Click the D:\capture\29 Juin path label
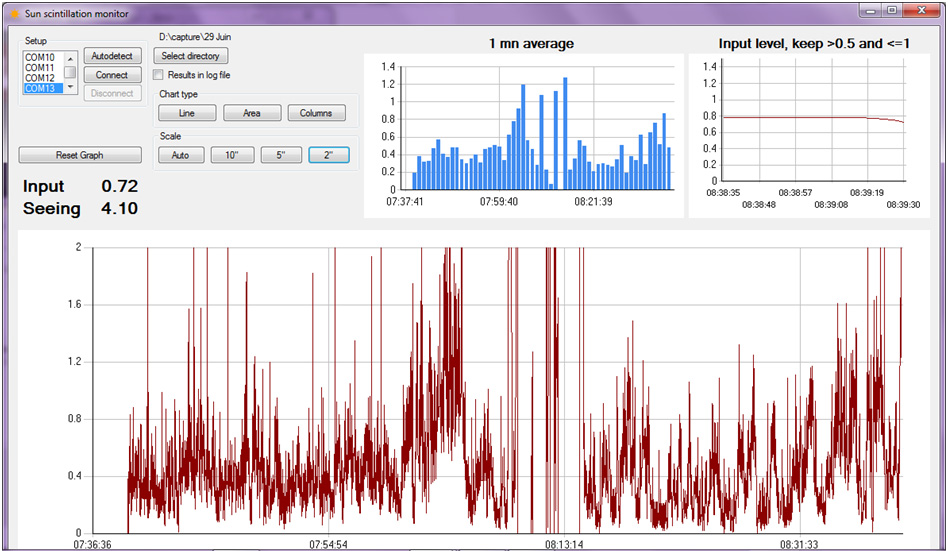Image resolution: width=948 pixels, height=551 pixels. [x=195, y=37]
